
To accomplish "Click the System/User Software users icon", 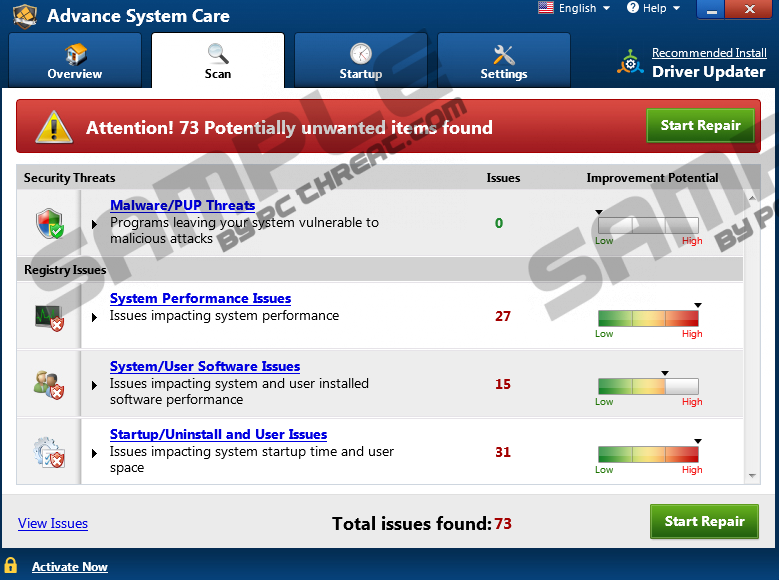I will pos(49,385).
